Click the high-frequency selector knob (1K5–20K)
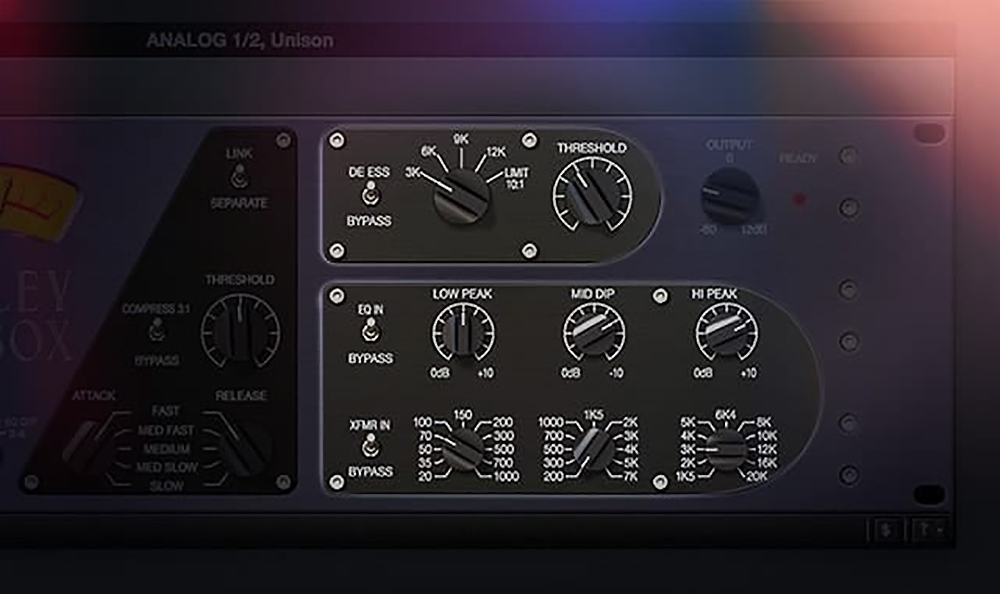The height and width of the screenshot is (594, 1000). pos(725,449)
